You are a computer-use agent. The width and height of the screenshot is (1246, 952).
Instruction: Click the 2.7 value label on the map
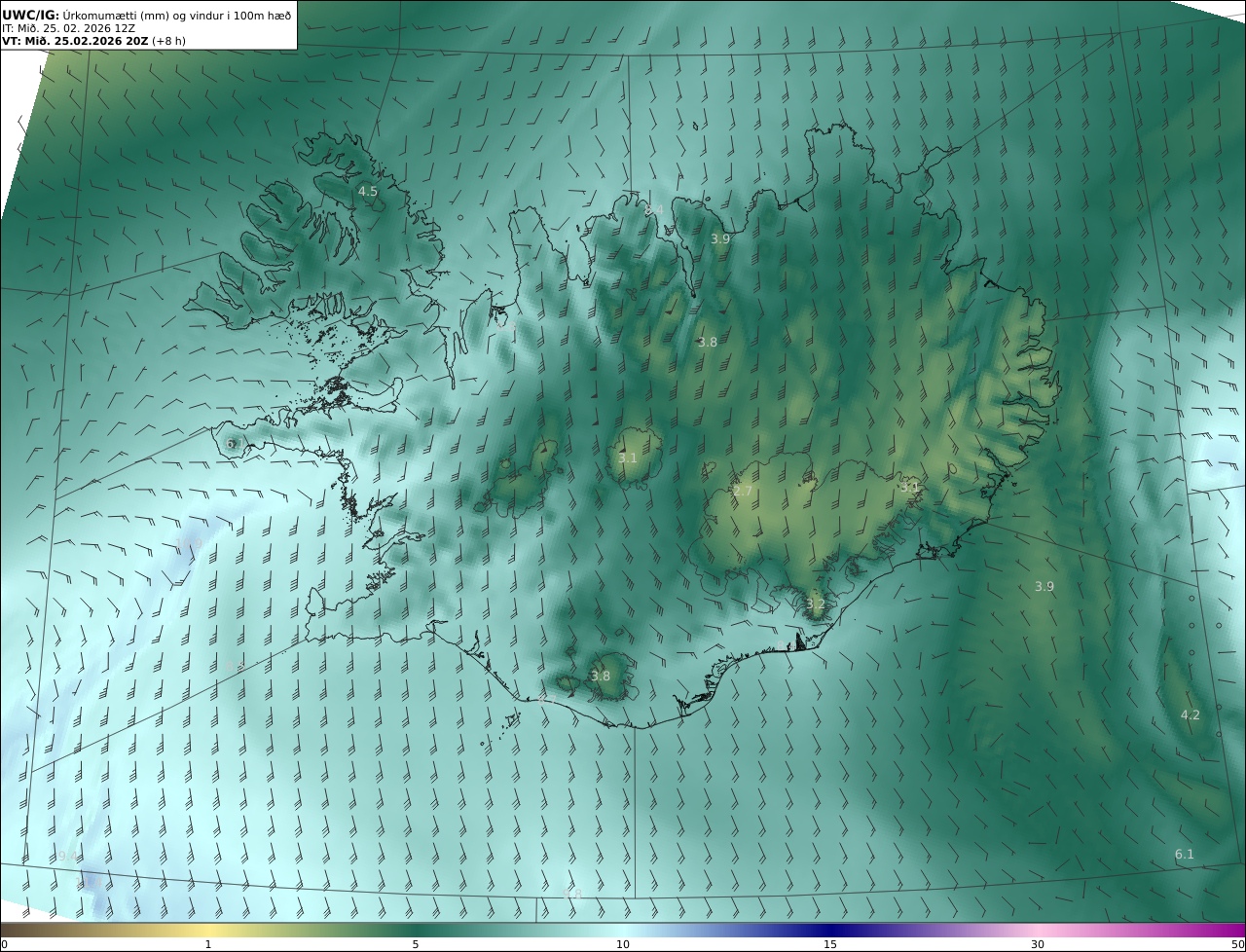tap(743, 492)
